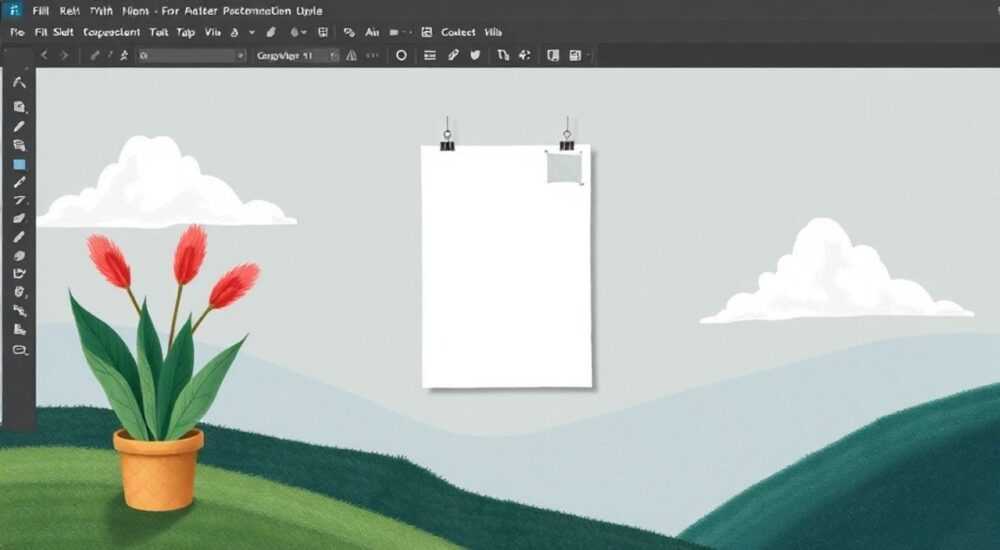The width and height of the screenshot is (1000, 550).
Task: Select the zoom magnifier tool at toolbar bottom
Action: pos(20,350)
